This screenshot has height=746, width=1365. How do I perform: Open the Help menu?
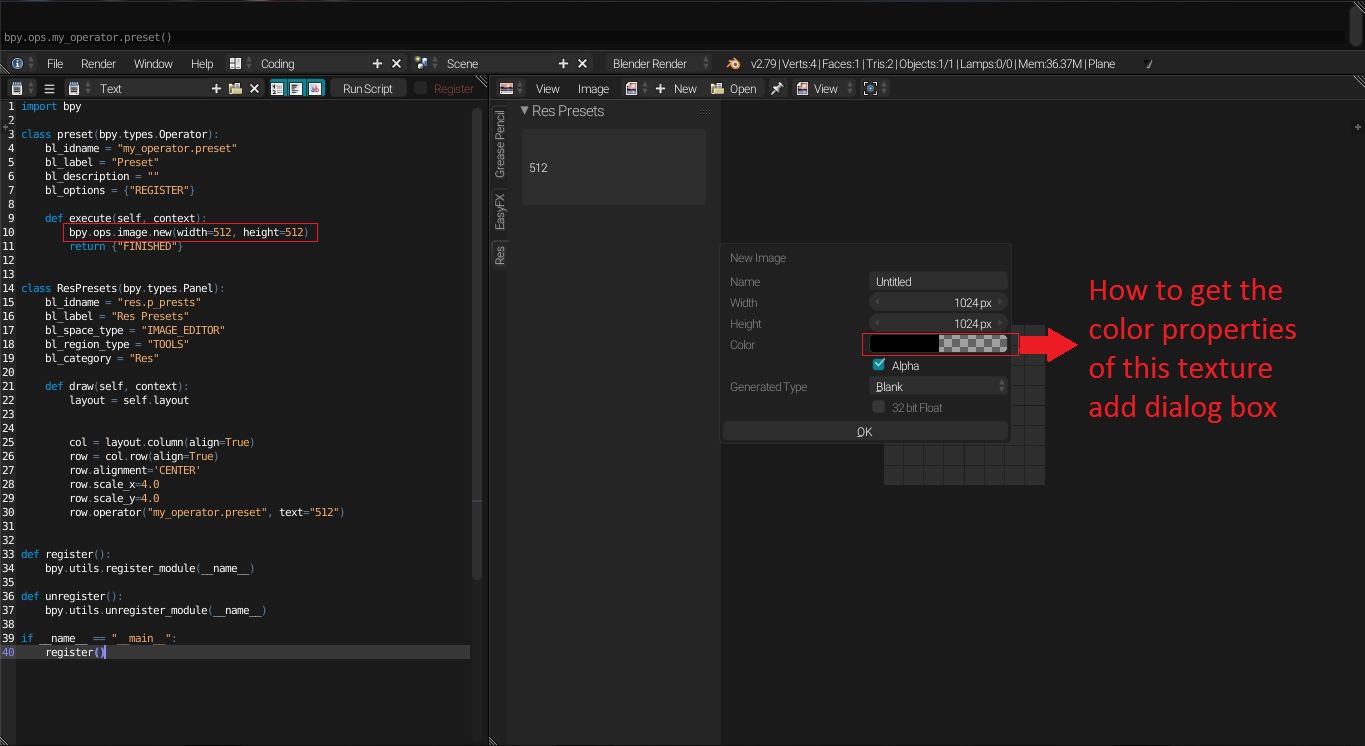point(202,63)
